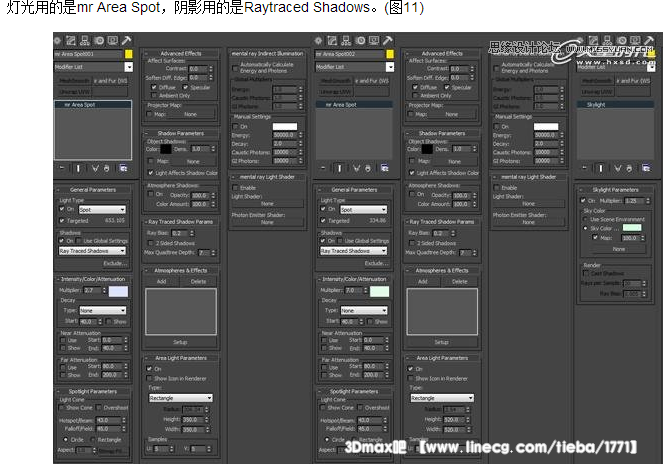Image resolution: width=666 pixels, height=464 pixels.
Task: Open green Sky Color swatch in Skylight Parameters
Action: coord(632,228)
